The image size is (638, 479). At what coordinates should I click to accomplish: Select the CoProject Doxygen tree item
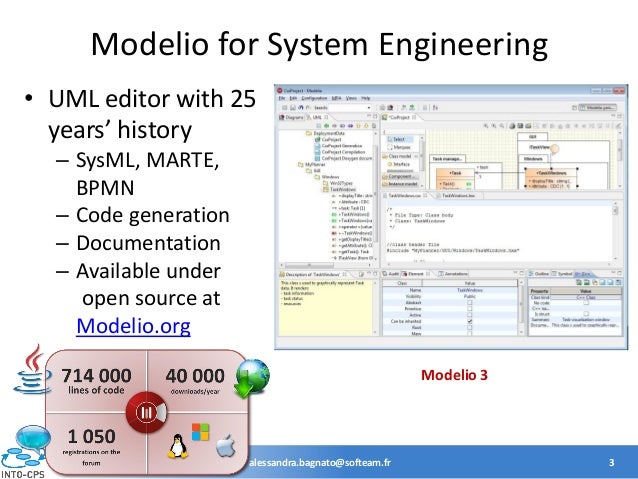tap(343, 158)
